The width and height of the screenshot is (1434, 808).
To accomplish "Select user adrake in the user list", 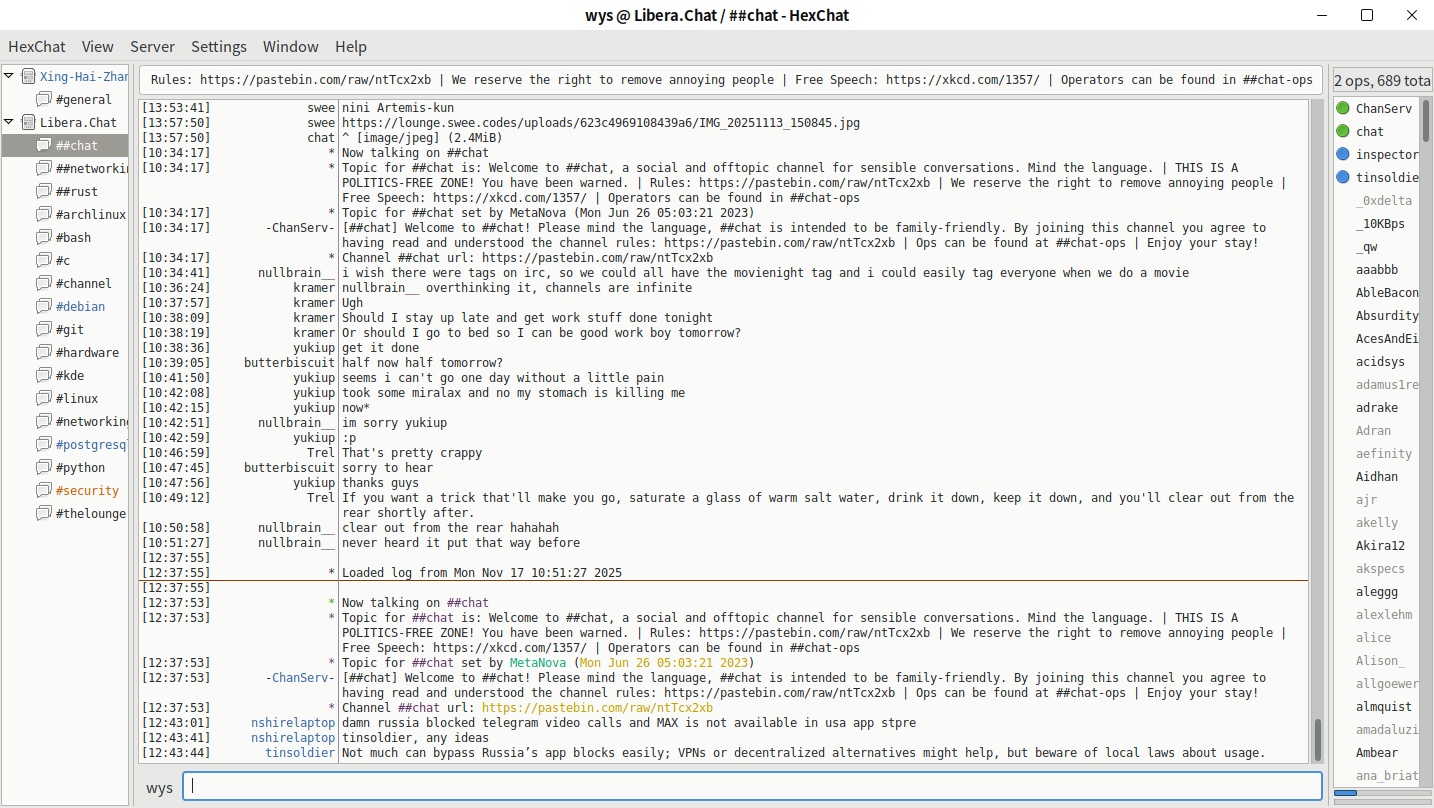I will [x=1377, y=407].
